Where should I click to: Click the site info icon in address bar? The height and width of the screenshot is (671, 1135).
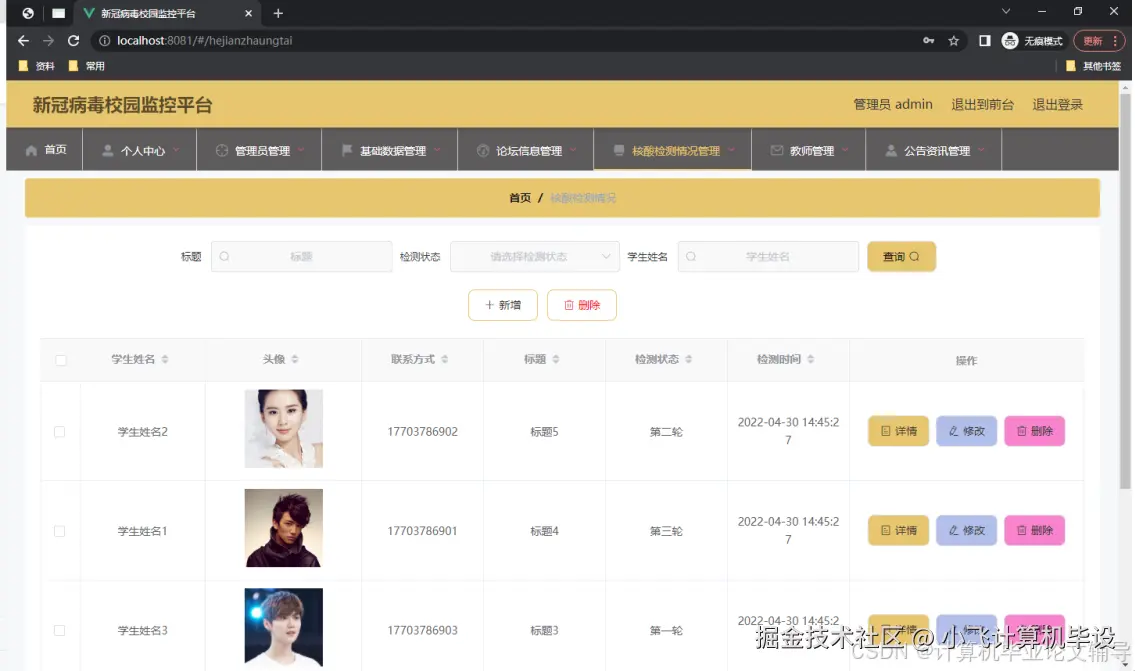coord(104,41)
